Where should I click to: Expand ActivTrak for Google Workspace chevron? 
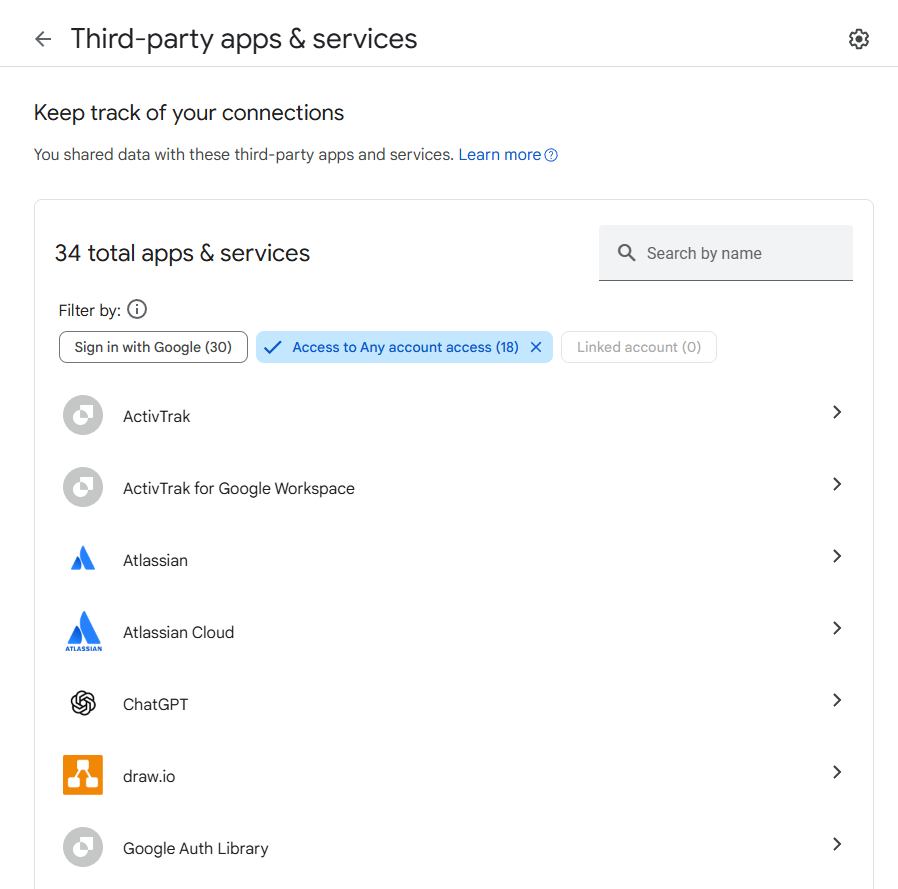coord(837,485)
